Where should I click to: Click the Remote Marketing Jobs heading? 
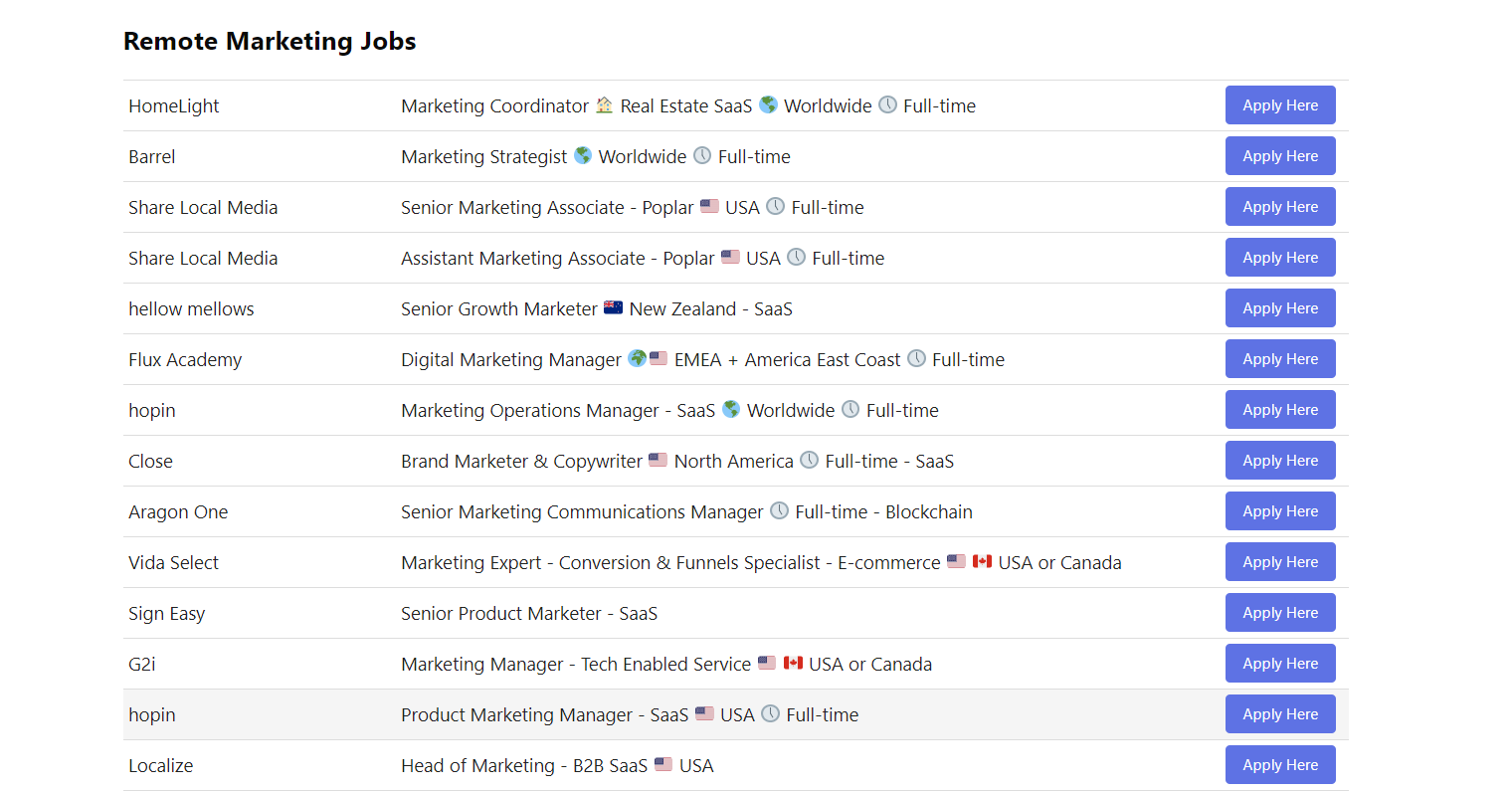click(x=270, y=41)
